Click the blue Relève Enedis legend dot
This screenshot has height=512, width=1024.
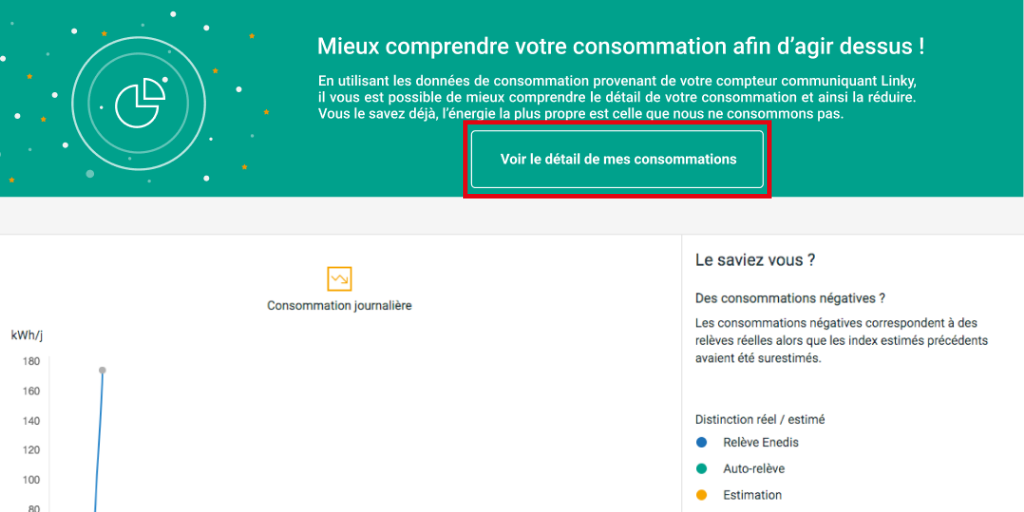[x=702, y=442]
